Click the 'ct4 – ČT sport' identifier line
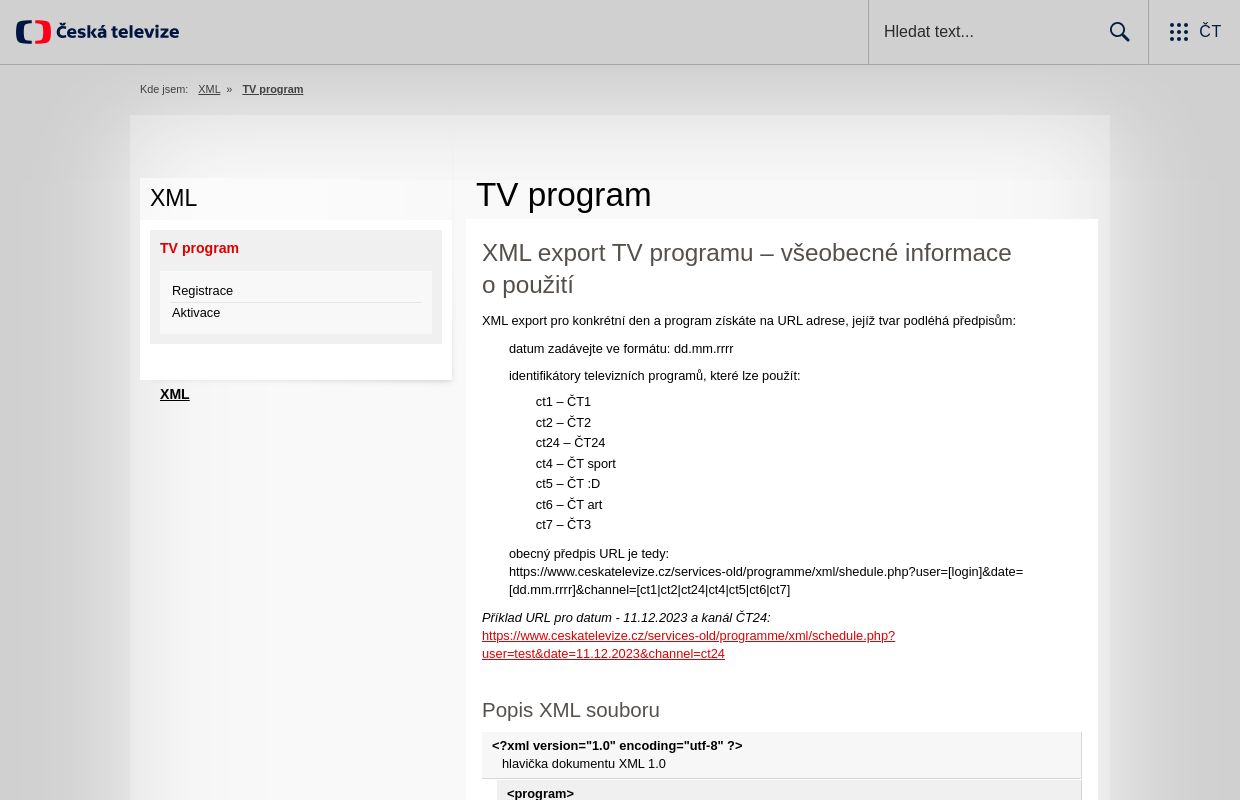The height and width of the screenshot is (800, 1240). 576,464
